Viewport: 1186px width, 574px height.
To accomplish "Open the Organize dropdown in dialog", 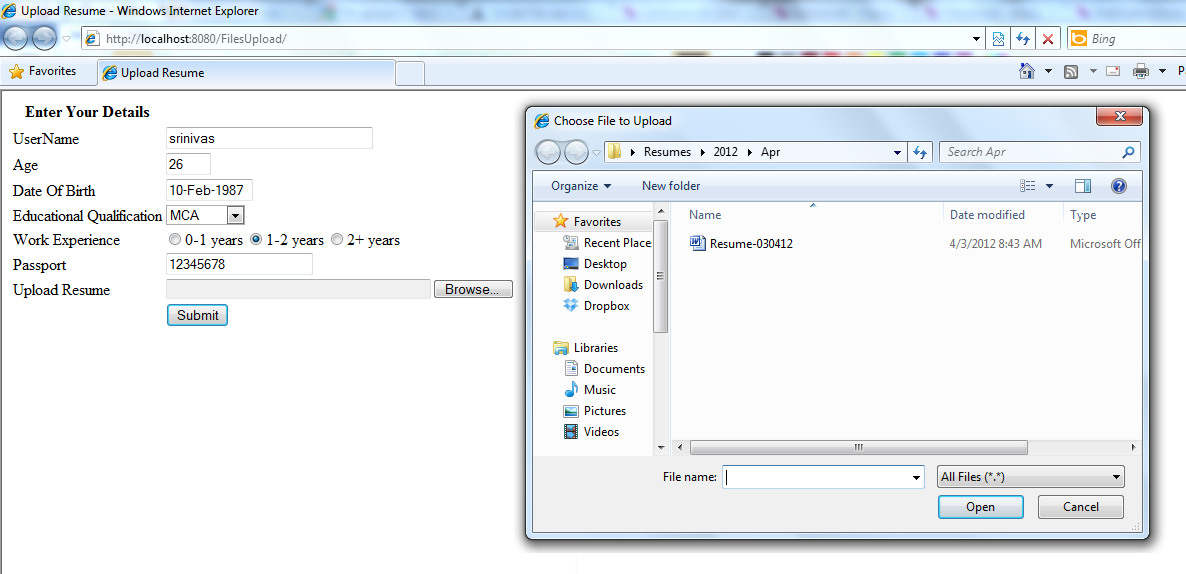I will coord(581,186).
